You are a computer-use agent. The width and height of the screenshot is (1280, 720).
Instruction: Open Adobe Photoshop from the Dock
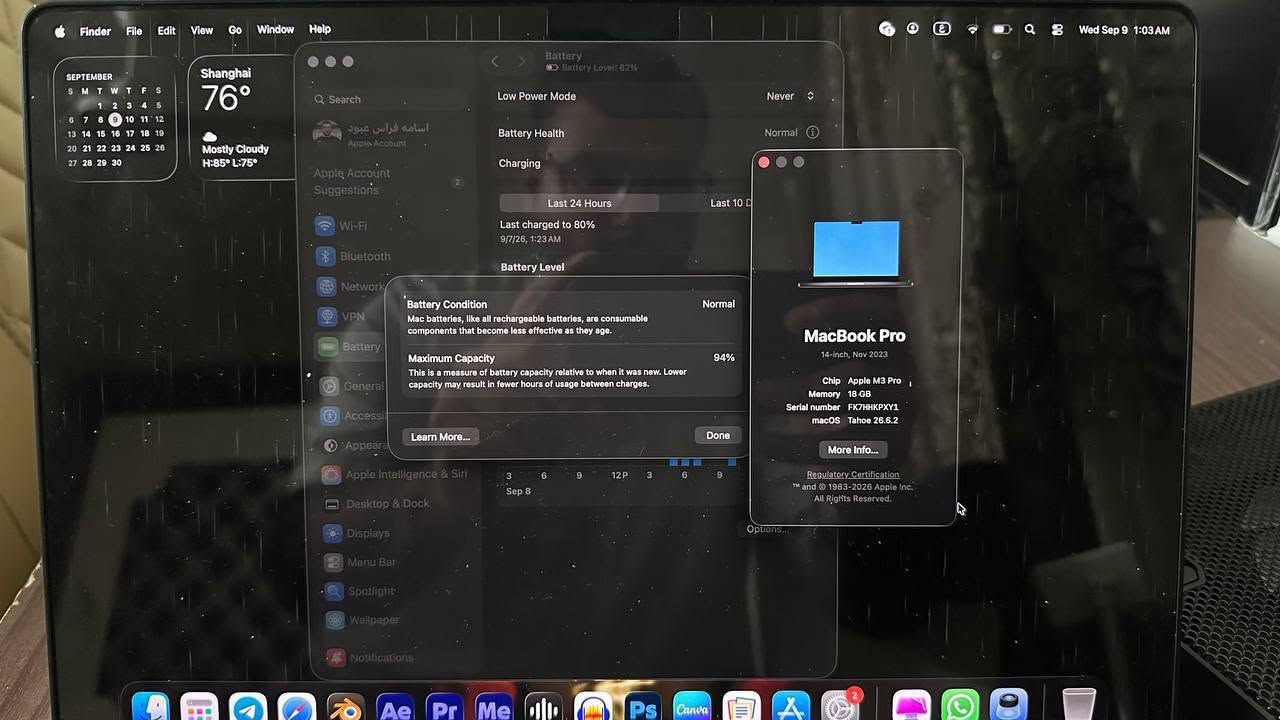point(642,707)
